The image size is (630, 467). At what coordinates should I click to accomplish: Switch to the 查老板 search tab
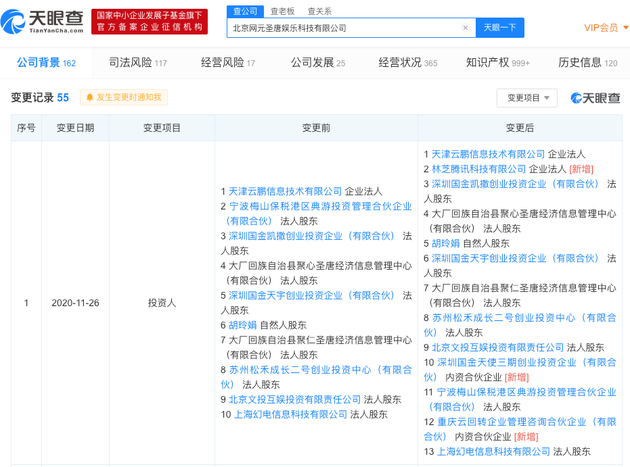pos(282,11)
